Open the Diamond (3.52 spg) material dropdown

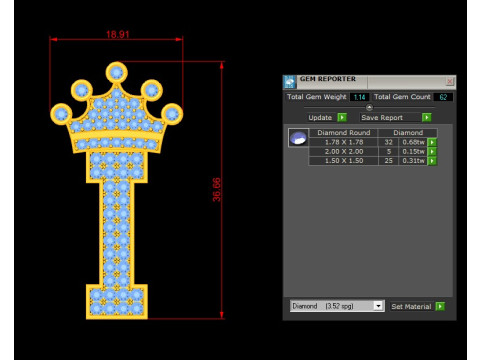coord(337,306)
